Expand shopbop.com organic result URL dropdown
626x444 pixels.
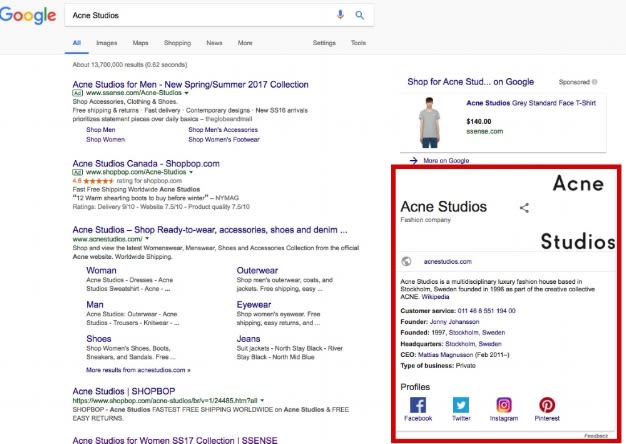(262, 400)
